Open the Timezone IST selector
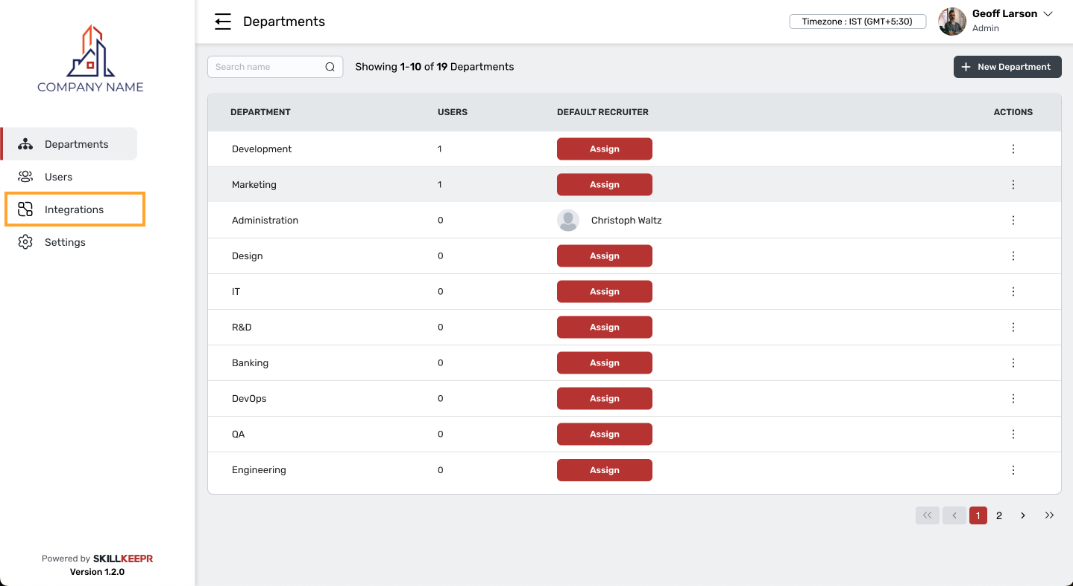The height and width of the screenshot is (586, 1073). [x=857, y=22]
